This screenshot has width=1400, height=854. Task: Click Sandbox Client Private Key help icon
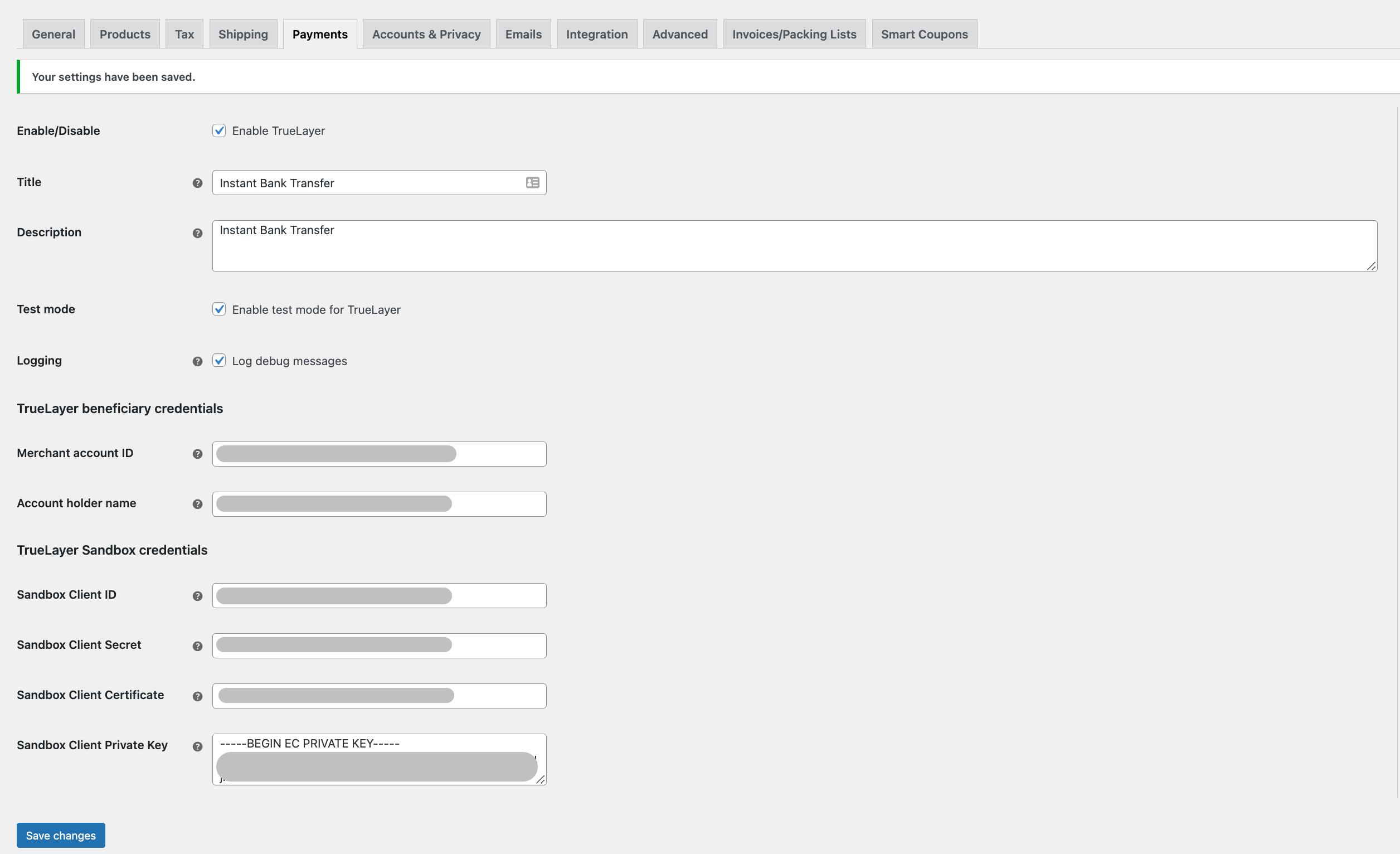click(x=197, y=746)
